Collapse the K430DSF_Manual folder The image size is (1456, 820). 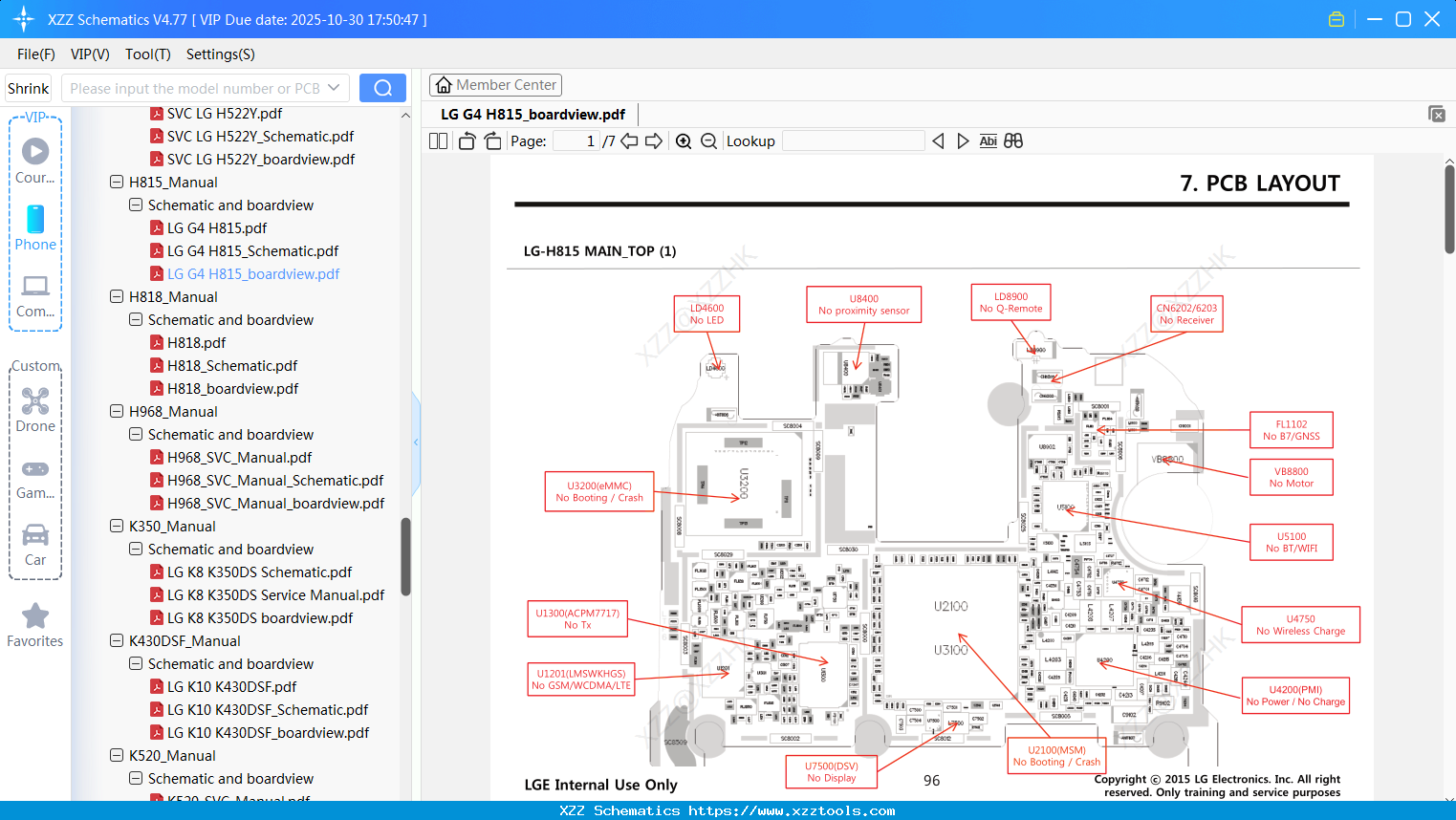point(117,640)
